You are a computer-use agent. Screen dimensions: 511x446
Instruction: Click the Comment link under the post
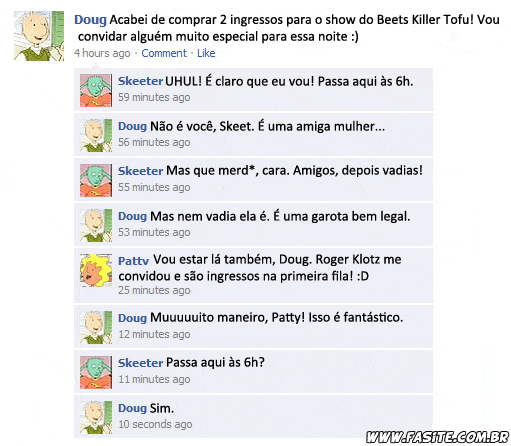(x=164, y=53)
